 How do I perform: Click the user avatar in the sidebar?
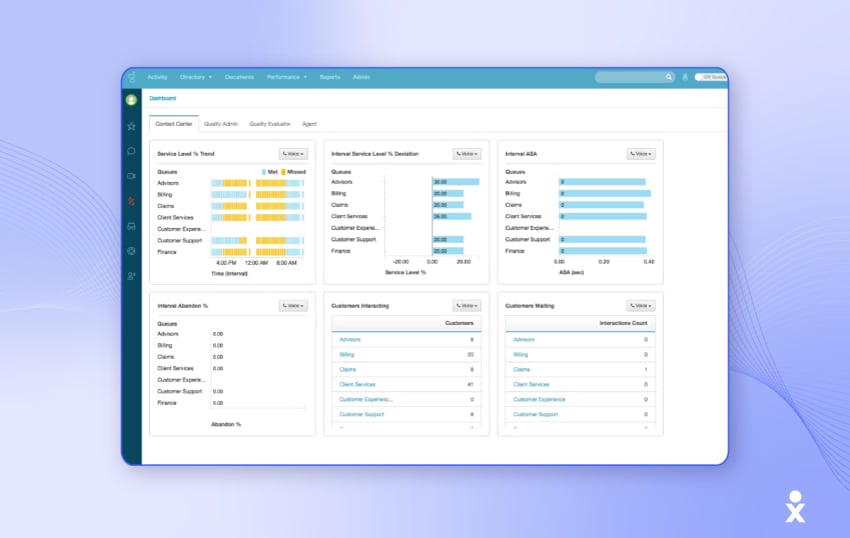tap(131, 100)
